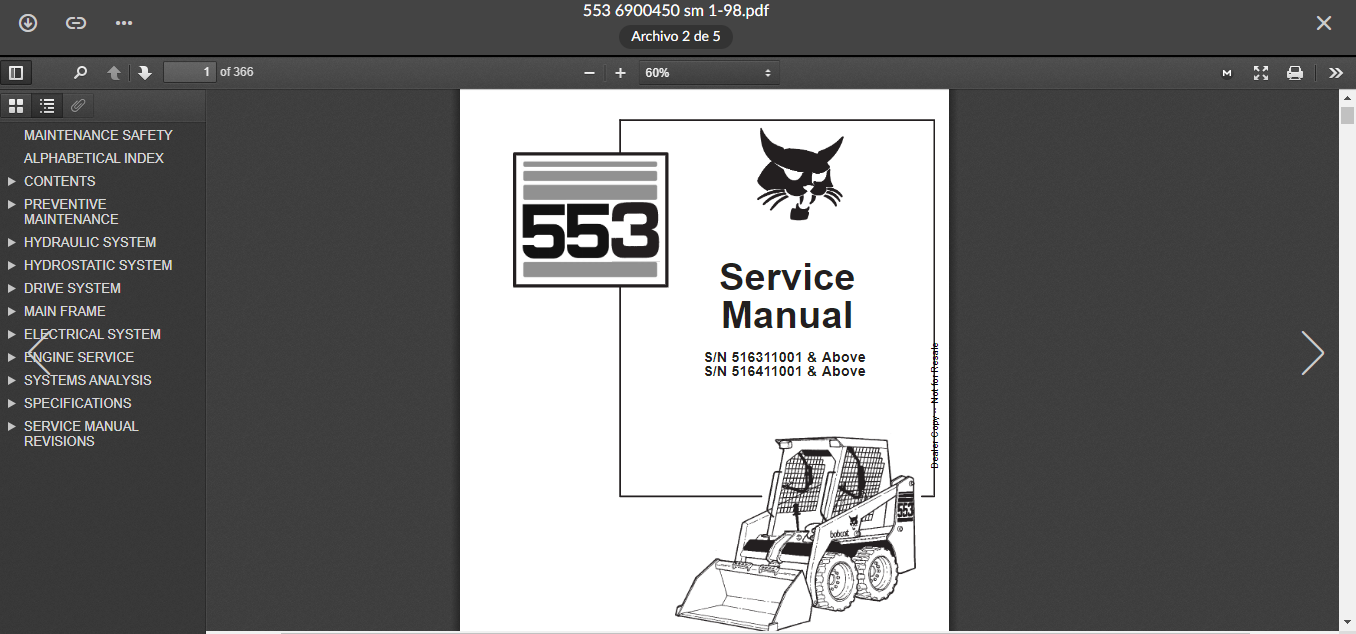
Task: Click the download file icon
Action: (x=28, y=23)
